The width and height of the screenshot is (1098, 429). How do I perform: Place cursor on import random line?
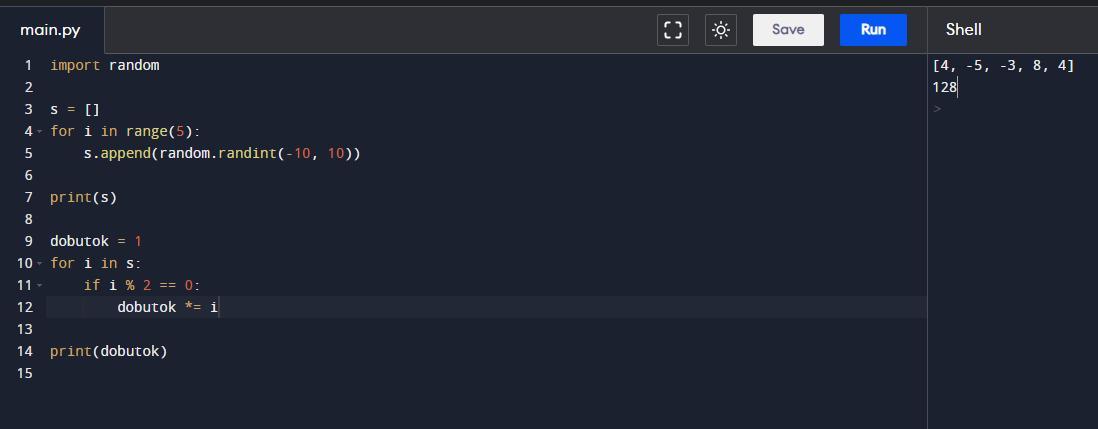105,66
